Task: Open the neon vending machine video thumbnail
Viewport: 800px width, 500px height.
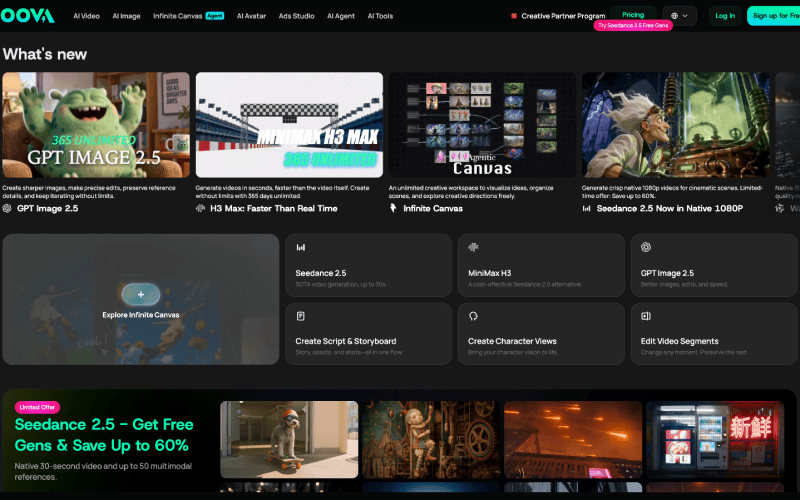Action: tap(715, 439)
